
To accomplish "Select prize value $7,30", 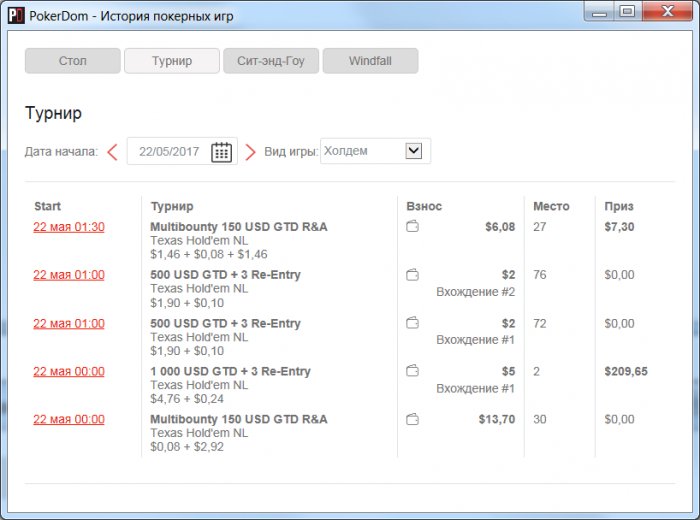I will pyautogui.click(x=619, y=227).
